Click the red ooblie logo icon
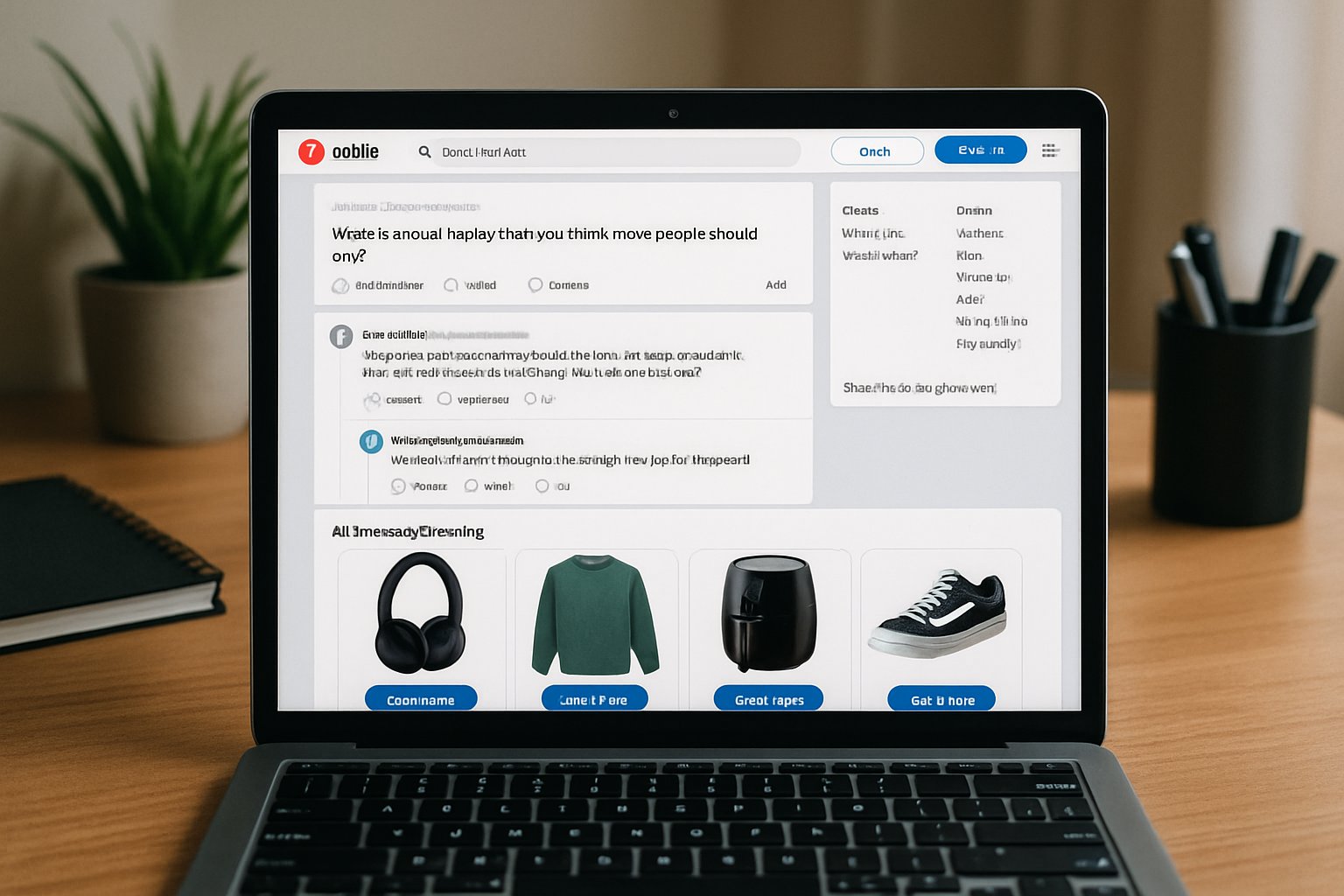This screenshot has width=1344, height=896. click(311, 151)
